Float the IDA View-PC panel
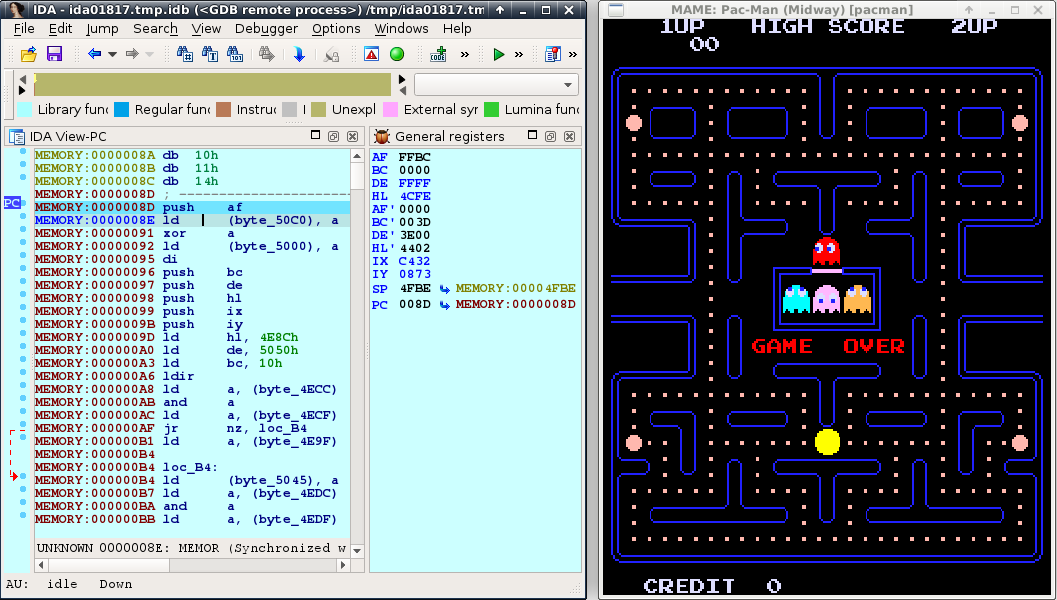Image resolution: width=1057 pixels, height=600 pixels. pos(334,136)
